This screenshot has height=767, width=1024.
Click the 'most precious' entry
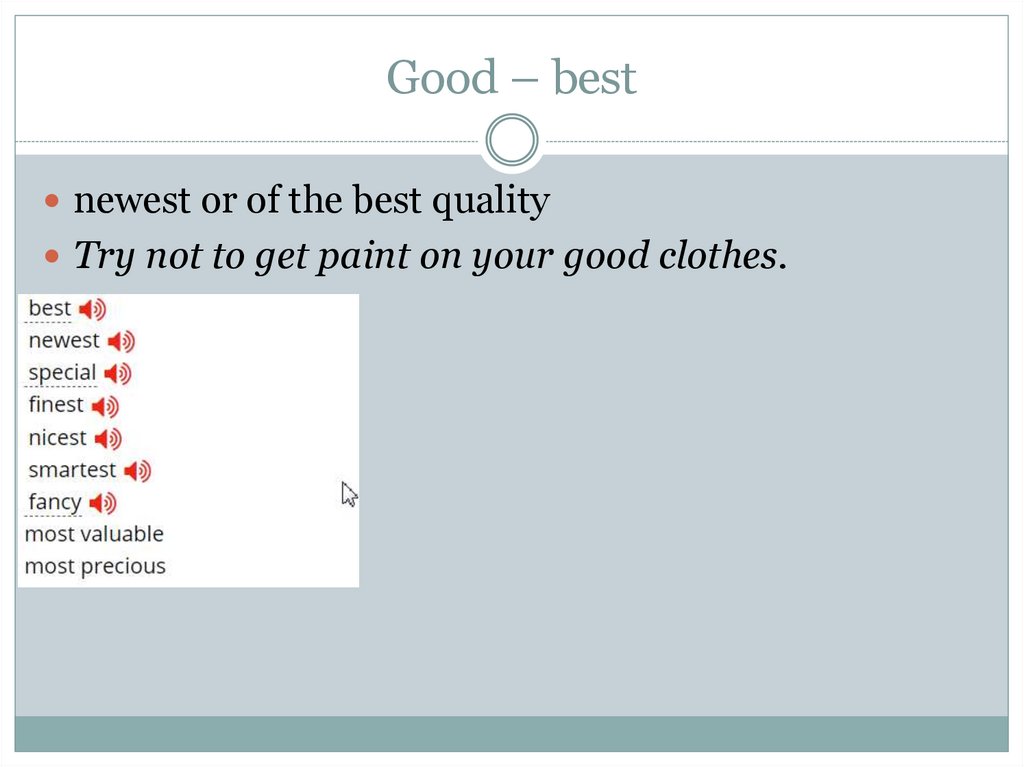click(95, 566)
